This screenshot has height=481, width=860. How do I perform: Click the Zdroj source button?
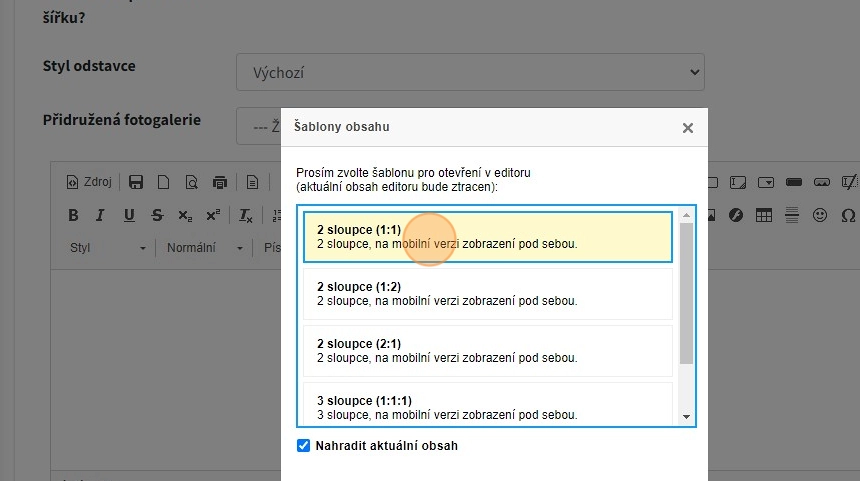tap(89, 182)
